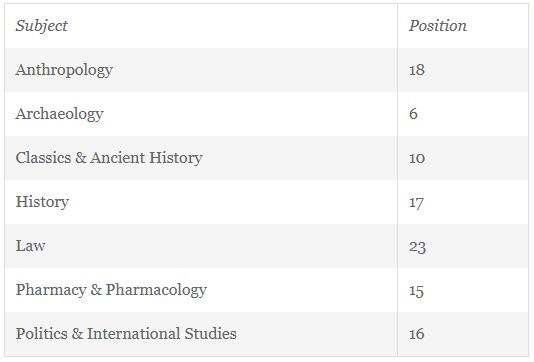This screenshot has width=534, height=362.
Task: Click position value 6 for Archaeology
Action: coord(413,114)
